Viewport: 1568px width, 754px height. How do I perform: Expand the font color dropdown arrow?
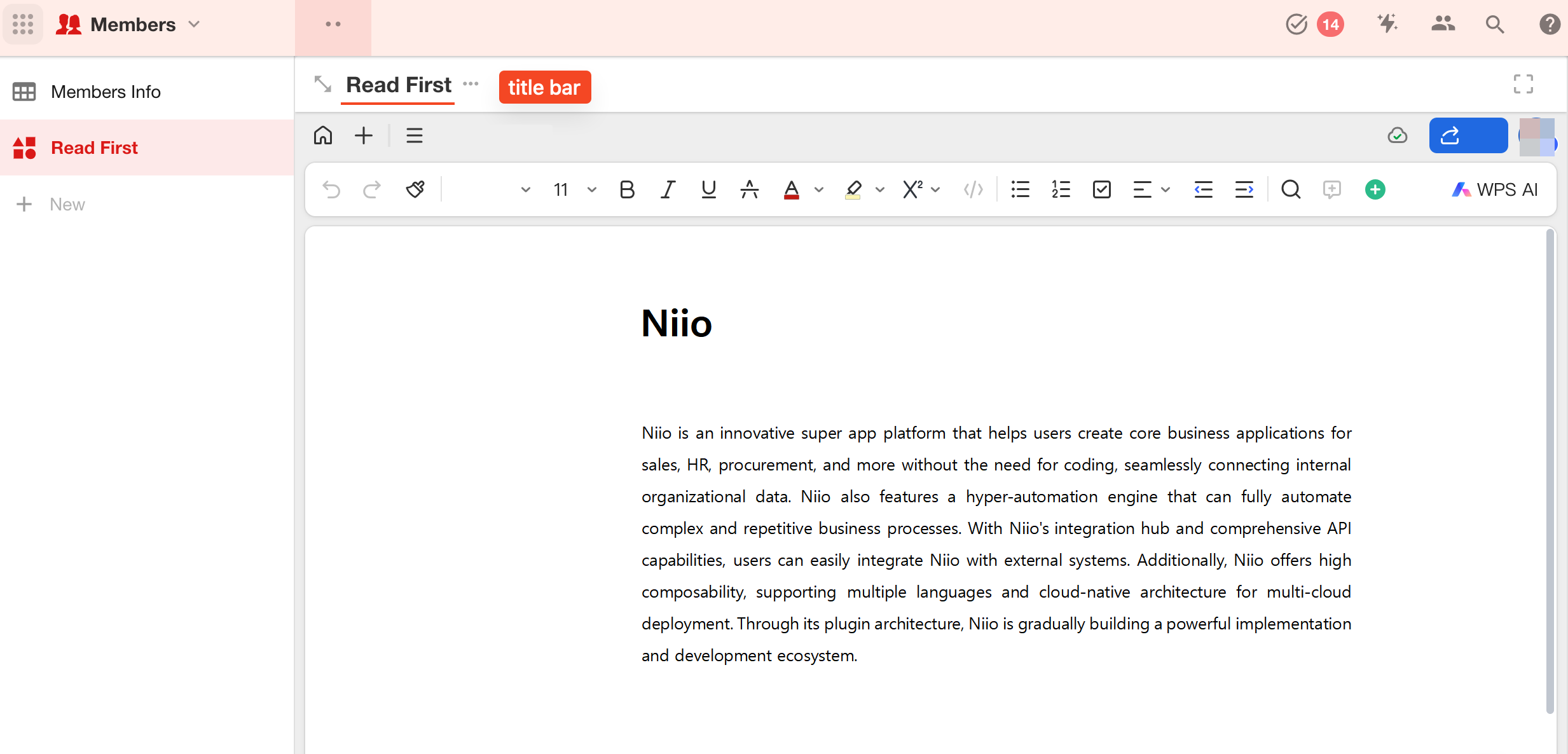click(819, 189)
